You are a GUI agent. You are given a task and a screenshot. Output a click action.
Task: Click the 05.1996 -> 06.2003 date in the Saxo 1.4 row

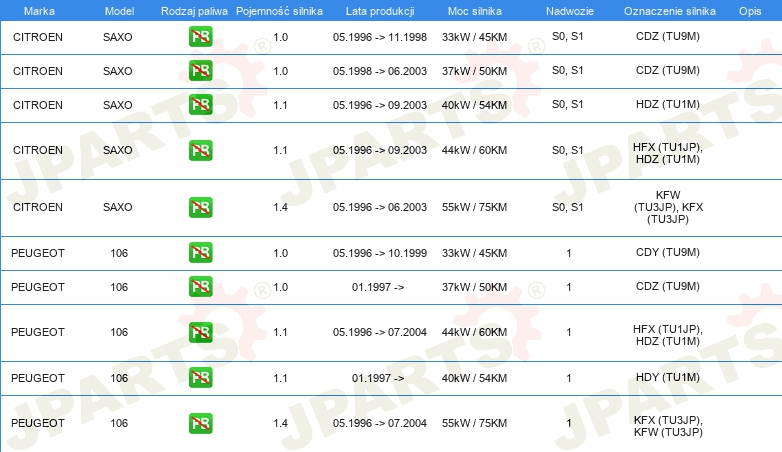(x=380, y=207)
